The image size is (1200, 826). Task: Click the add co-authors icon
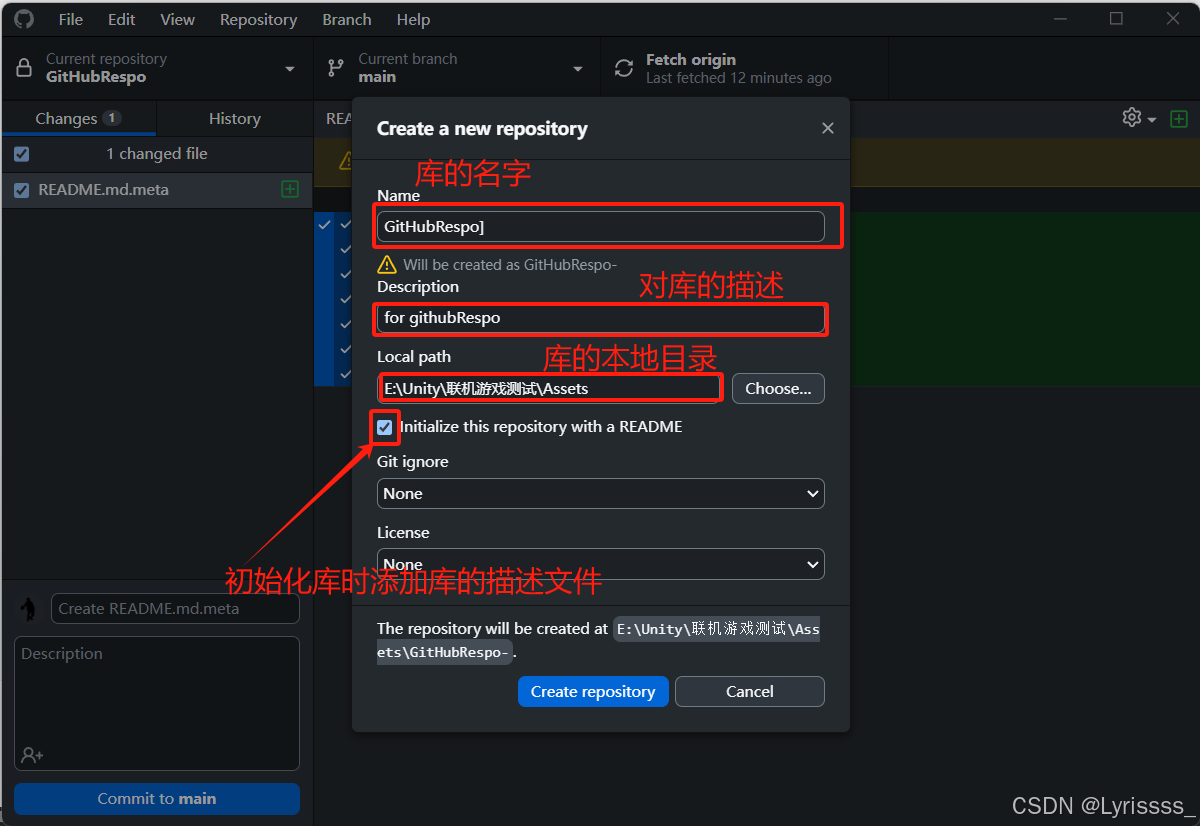32,755
